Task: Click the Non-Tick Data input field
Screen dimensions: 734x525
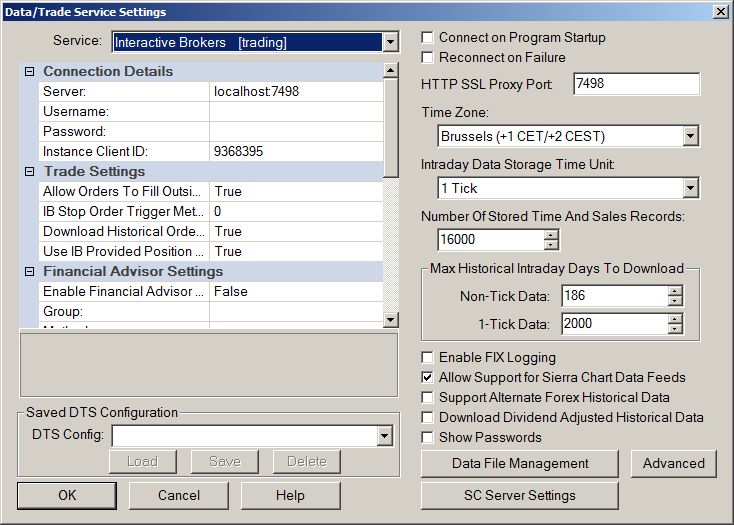Action: pyautogui.click(x=615, y=296)
